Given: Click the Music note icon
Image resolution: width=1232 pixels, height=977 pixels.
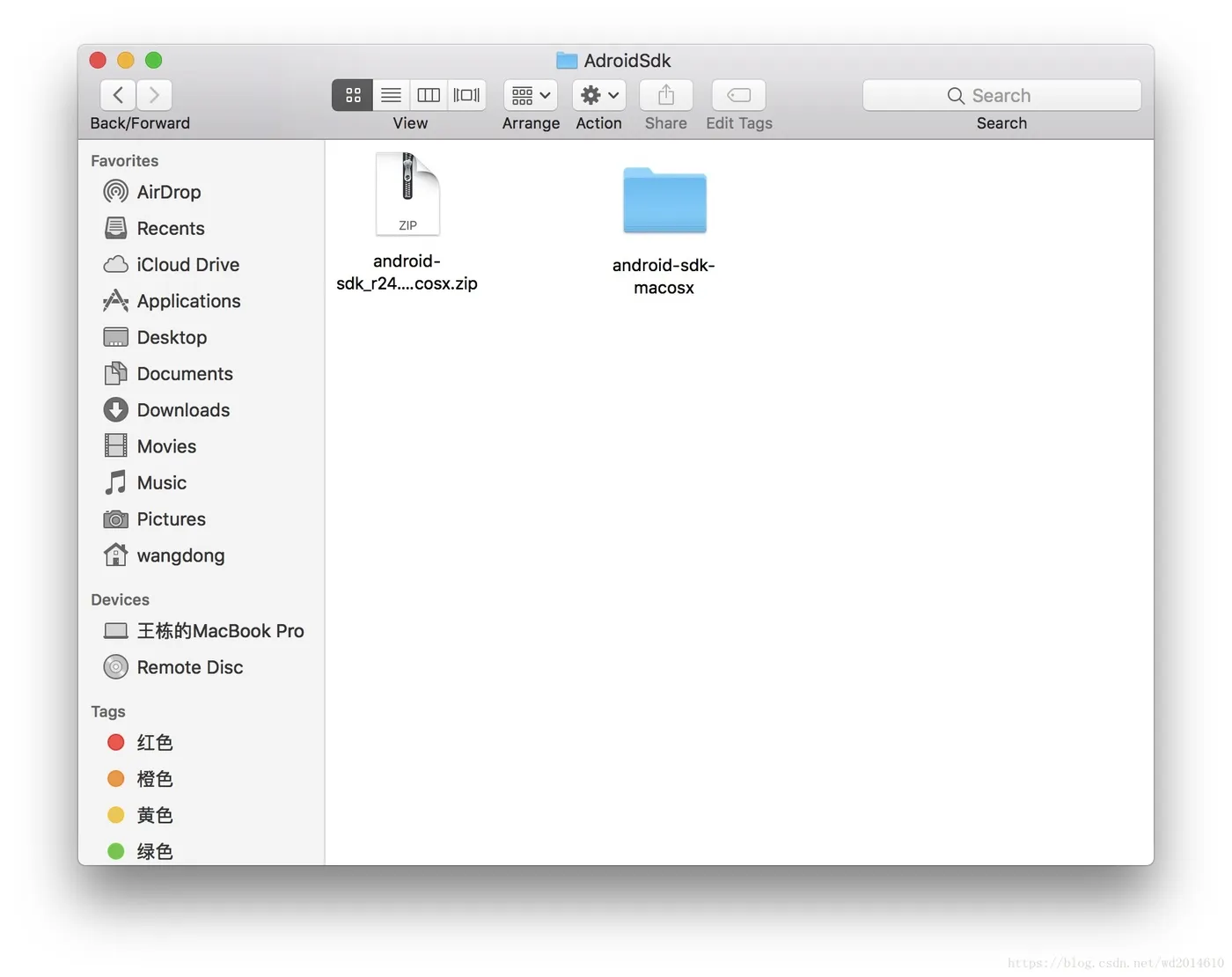Looking at the screenshot, I should coord(115,482).
